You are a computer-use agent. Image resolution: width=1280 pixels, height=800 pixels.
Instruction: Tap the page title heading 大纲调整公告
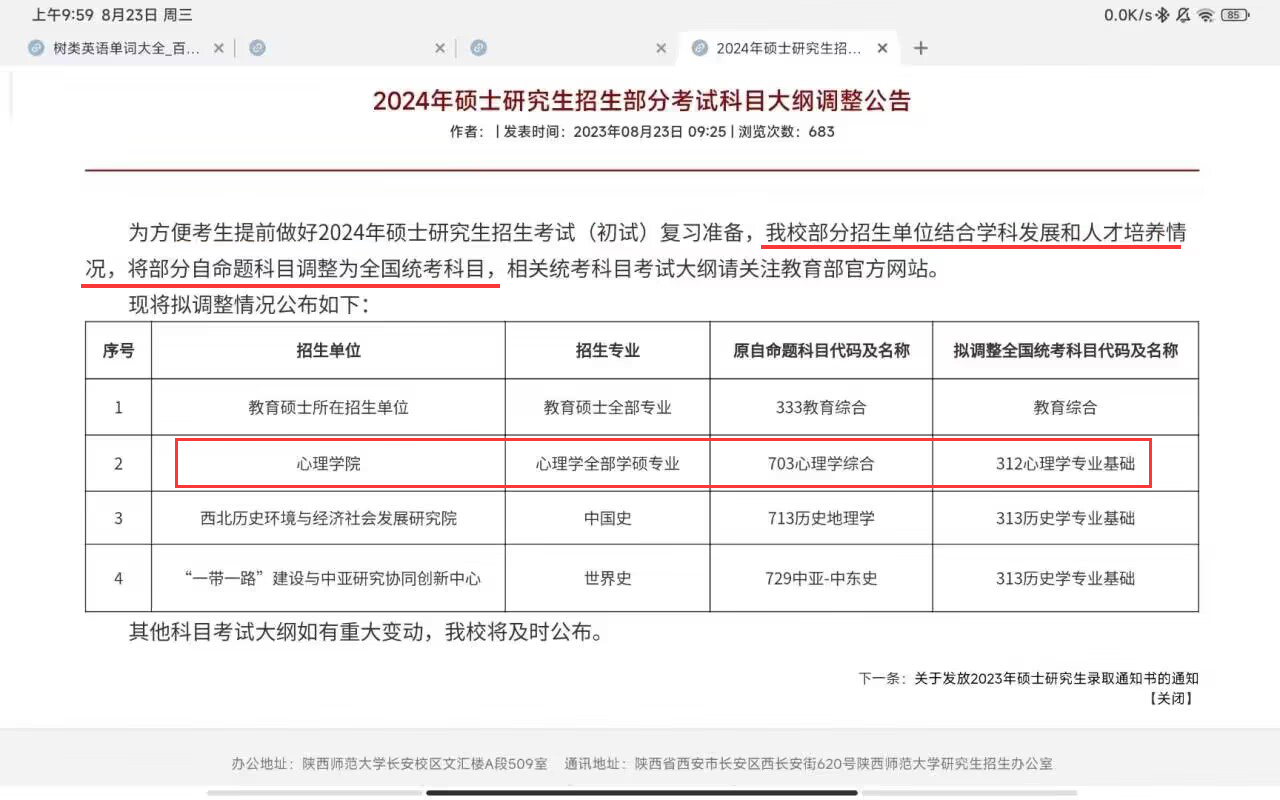coord(642,101)
